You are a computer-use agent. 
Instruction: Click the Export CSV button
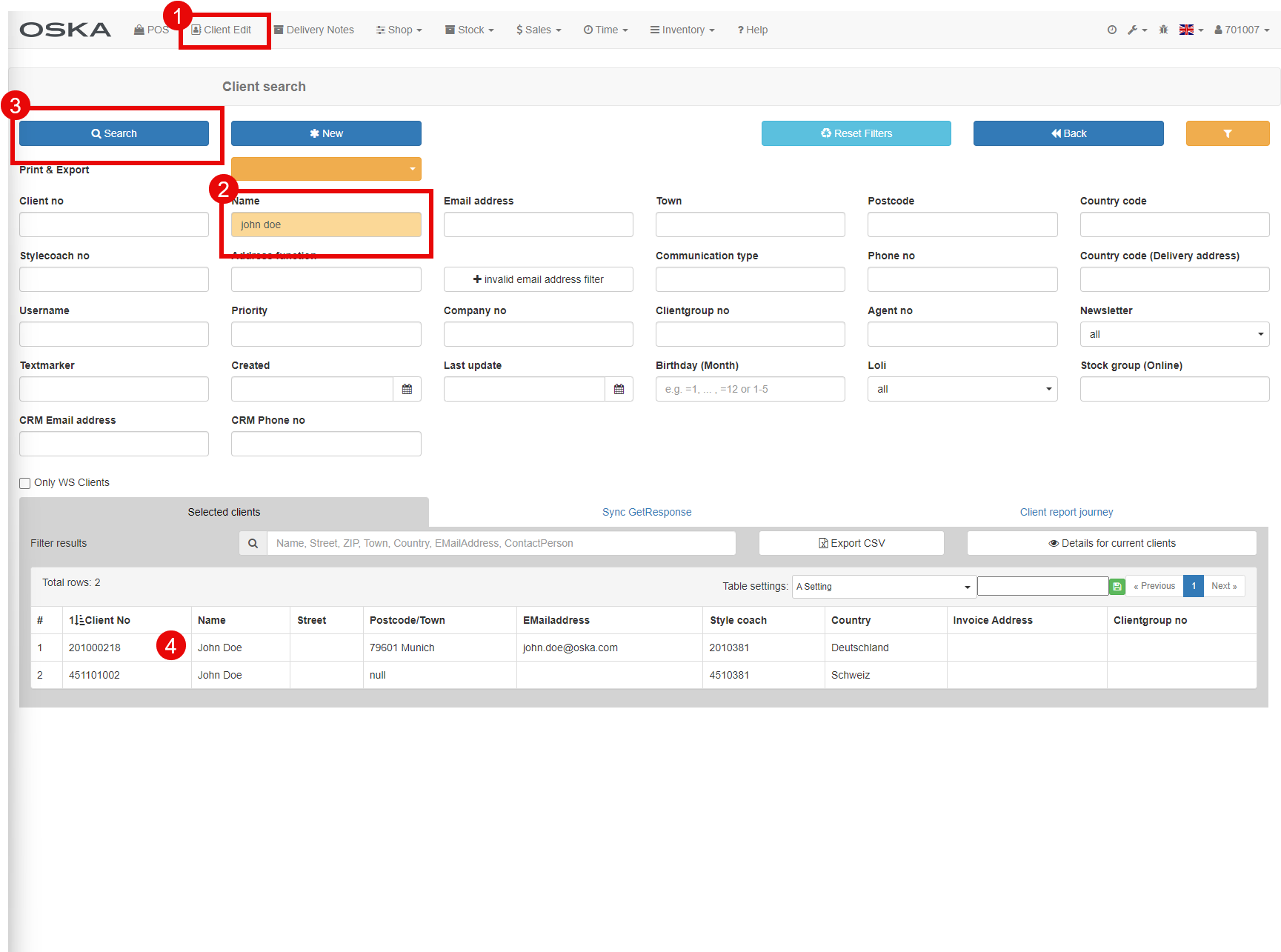point(851,543)
